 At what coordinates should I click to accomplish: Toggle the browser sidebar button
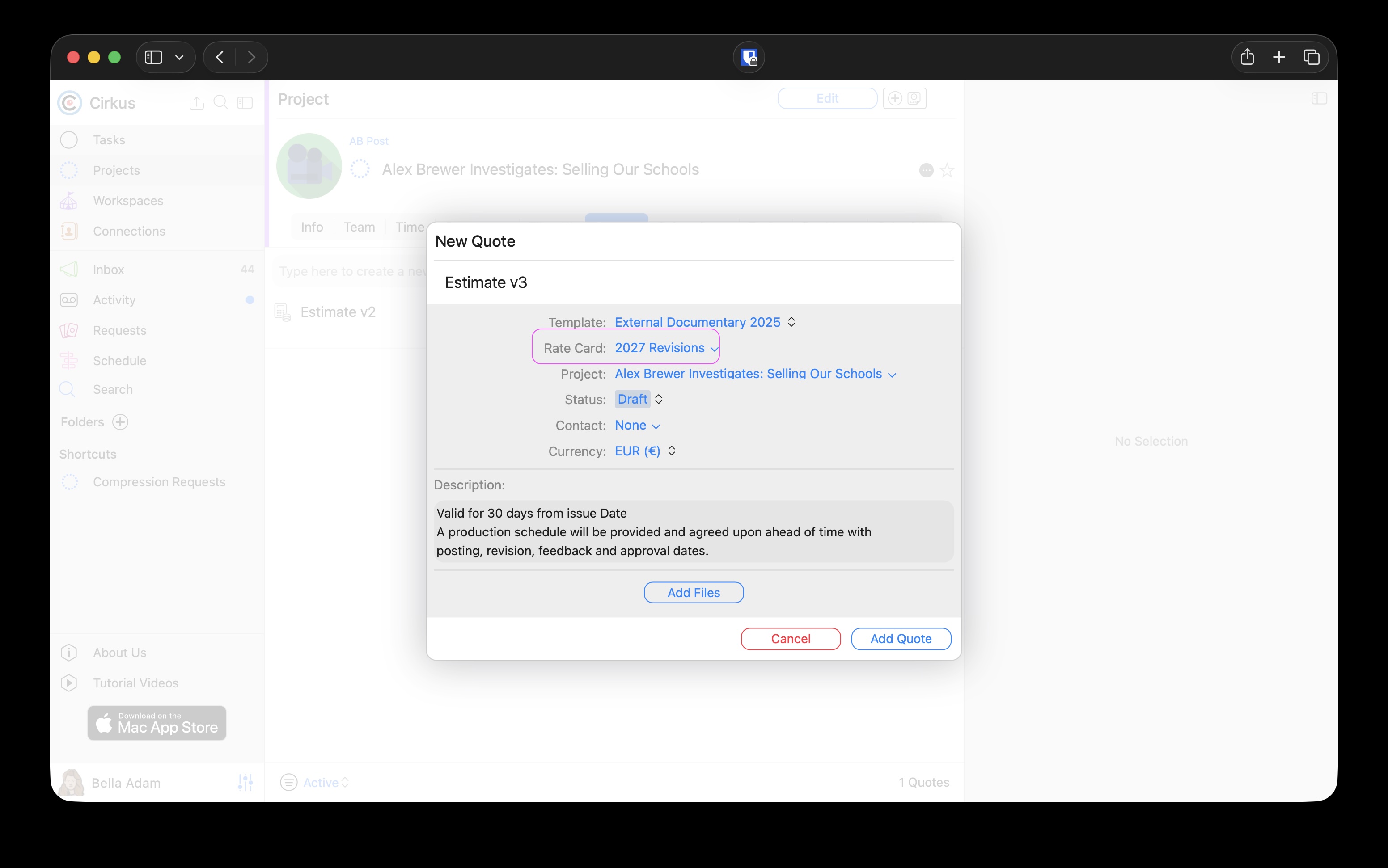click(153, 57)
